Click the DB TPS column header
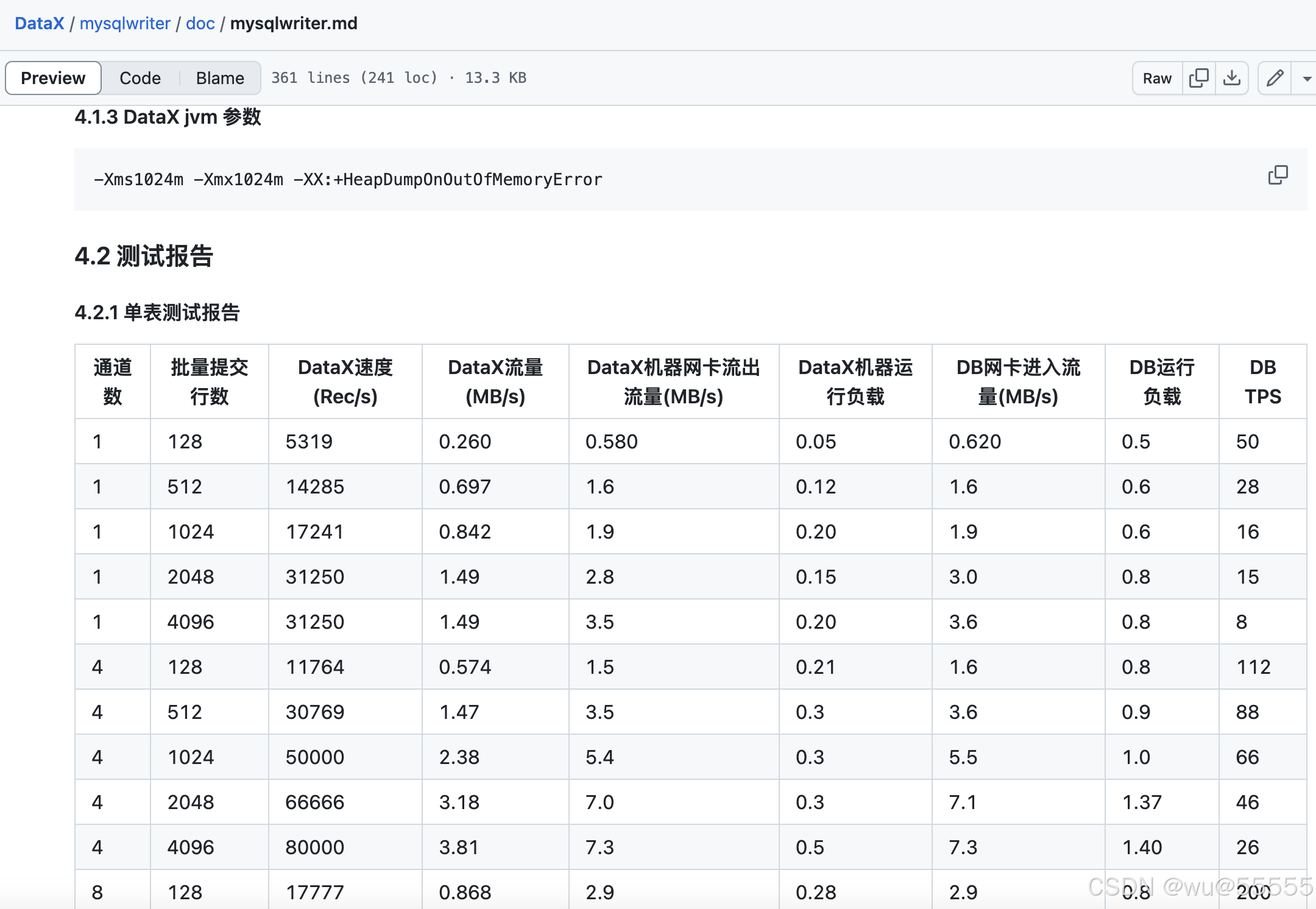The width and height of the screenshot is (1316, 909). click(x=1262, y=382)
